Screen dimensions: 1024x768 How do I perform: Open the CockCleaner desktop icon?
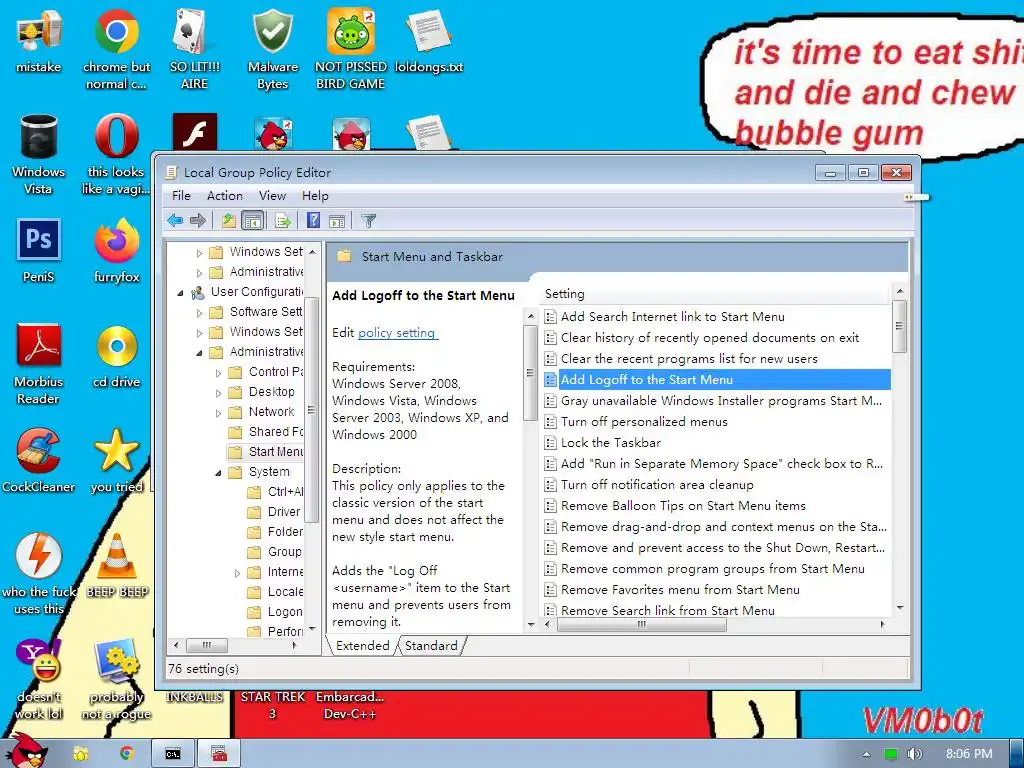point(39,460)
